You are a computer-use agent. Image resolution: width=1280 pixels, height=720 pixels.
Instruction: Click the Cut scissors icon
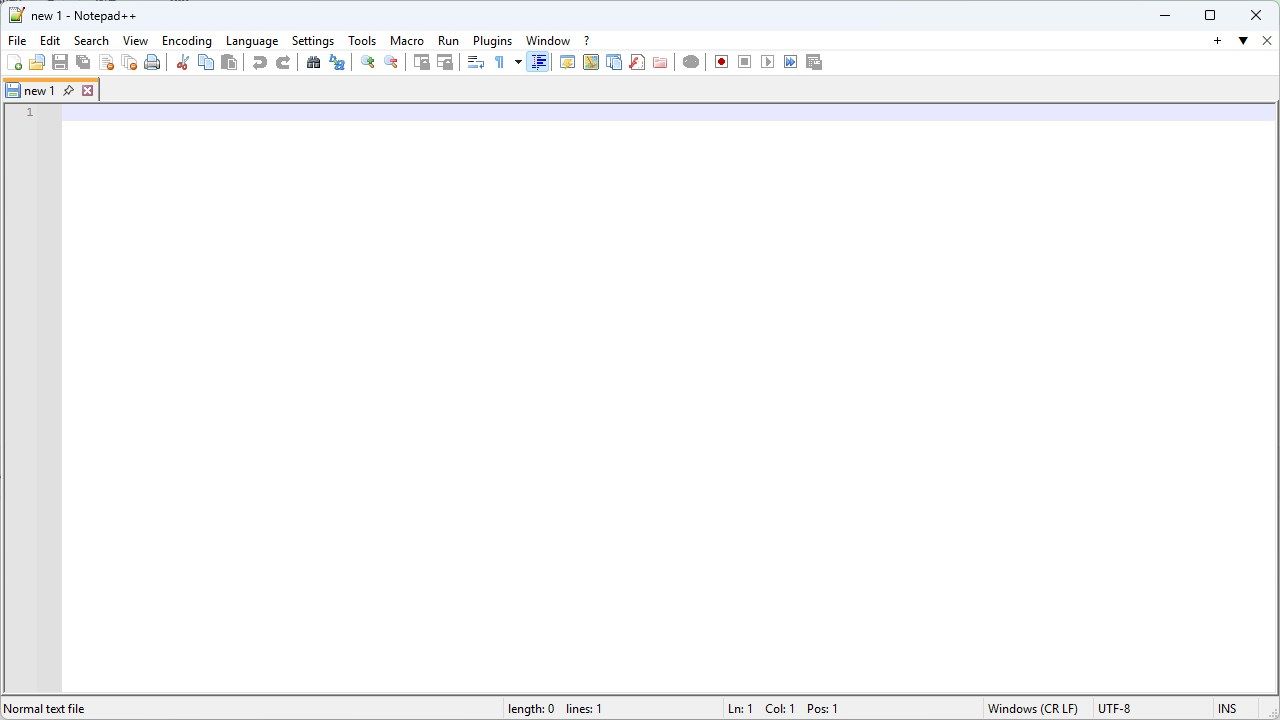point(183,62)
